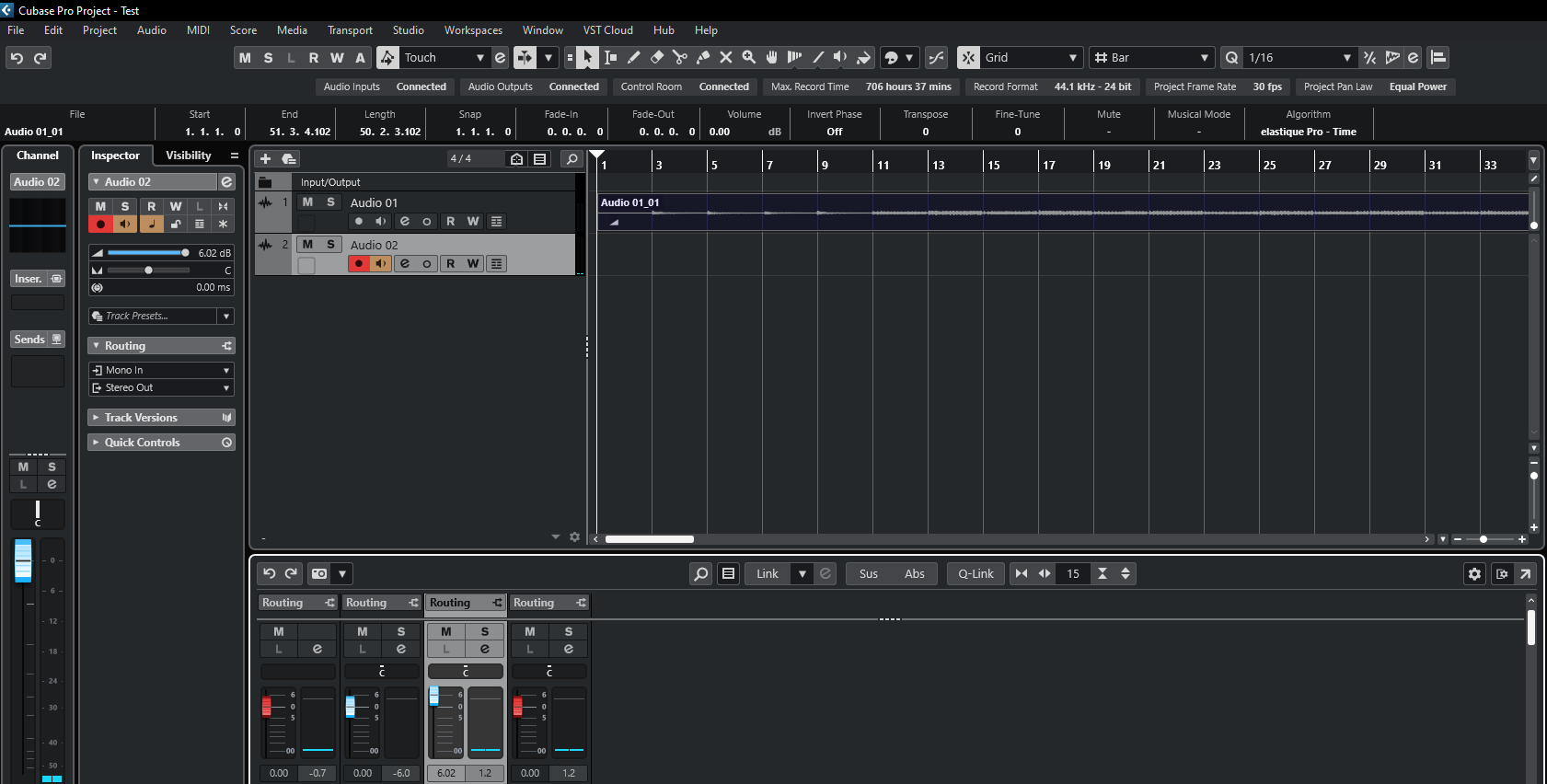Open MixConsole settings gear icon
Screen dimensions: 1547x784
1474,573
